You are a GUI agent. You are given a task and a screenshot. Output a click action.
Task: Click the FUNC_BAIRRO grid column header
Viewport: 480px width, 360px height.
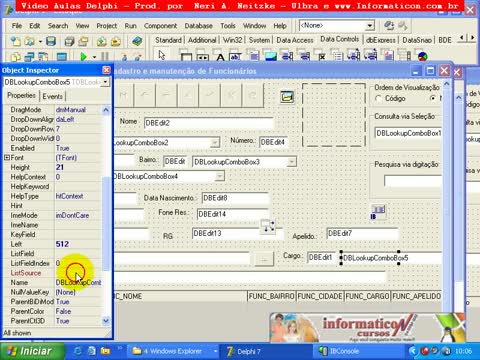click(271, 296)
